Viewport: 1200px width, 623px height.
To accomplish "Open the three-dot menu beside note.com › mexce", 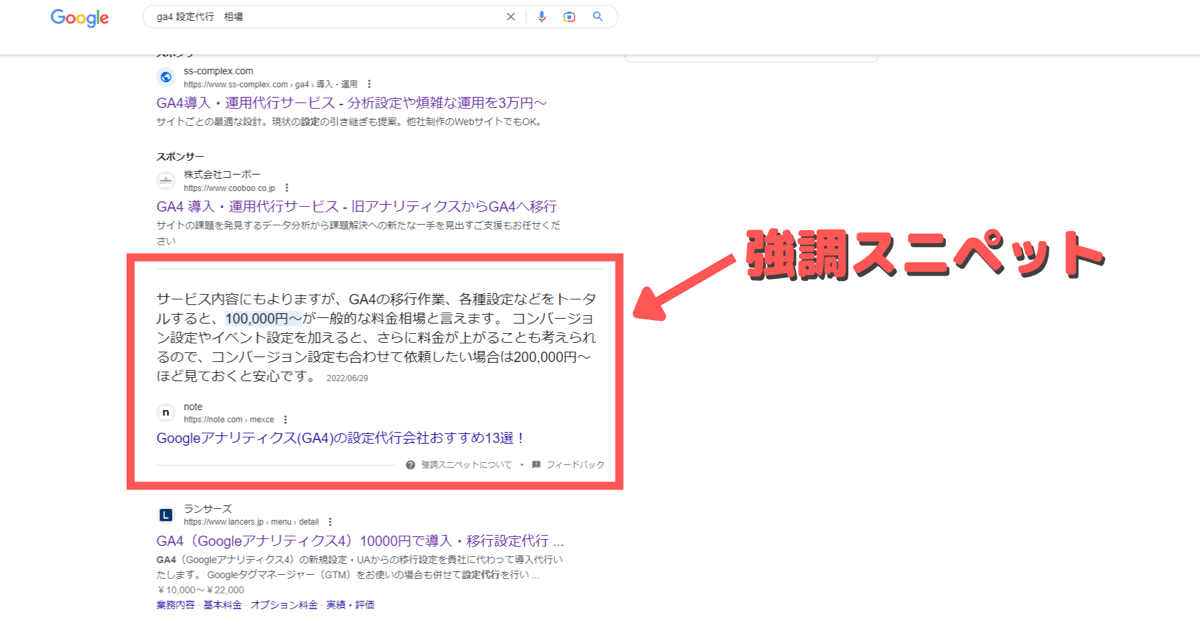I will [285, 419].
